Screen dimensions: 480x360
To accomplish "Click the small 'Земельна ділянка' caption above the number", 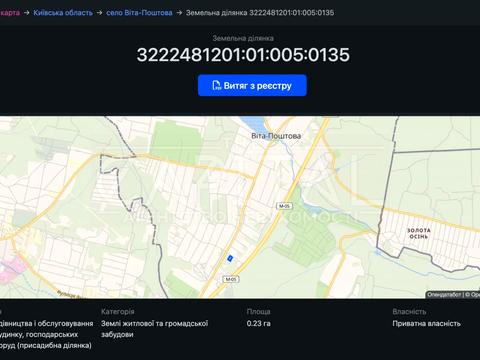I will (243, 38).
